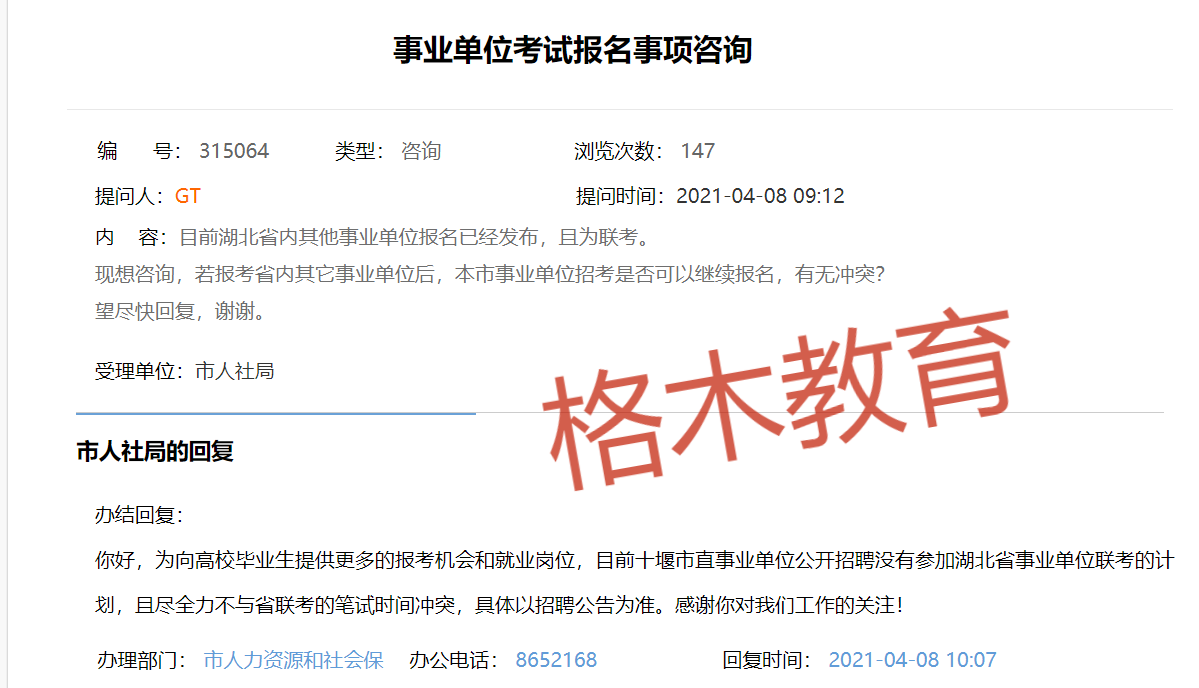The image size is (1199, 688).
Task: Select the 市人社局的回复 section heading
Action: click(x=155, y=452)
